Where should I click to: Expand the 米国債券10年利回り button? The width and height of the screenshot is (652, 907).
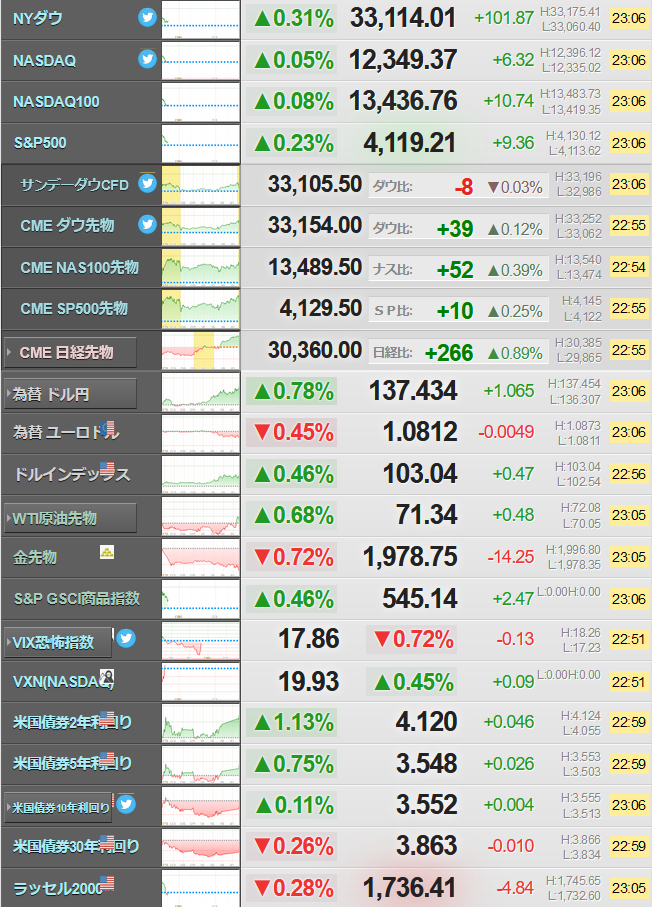58,807
